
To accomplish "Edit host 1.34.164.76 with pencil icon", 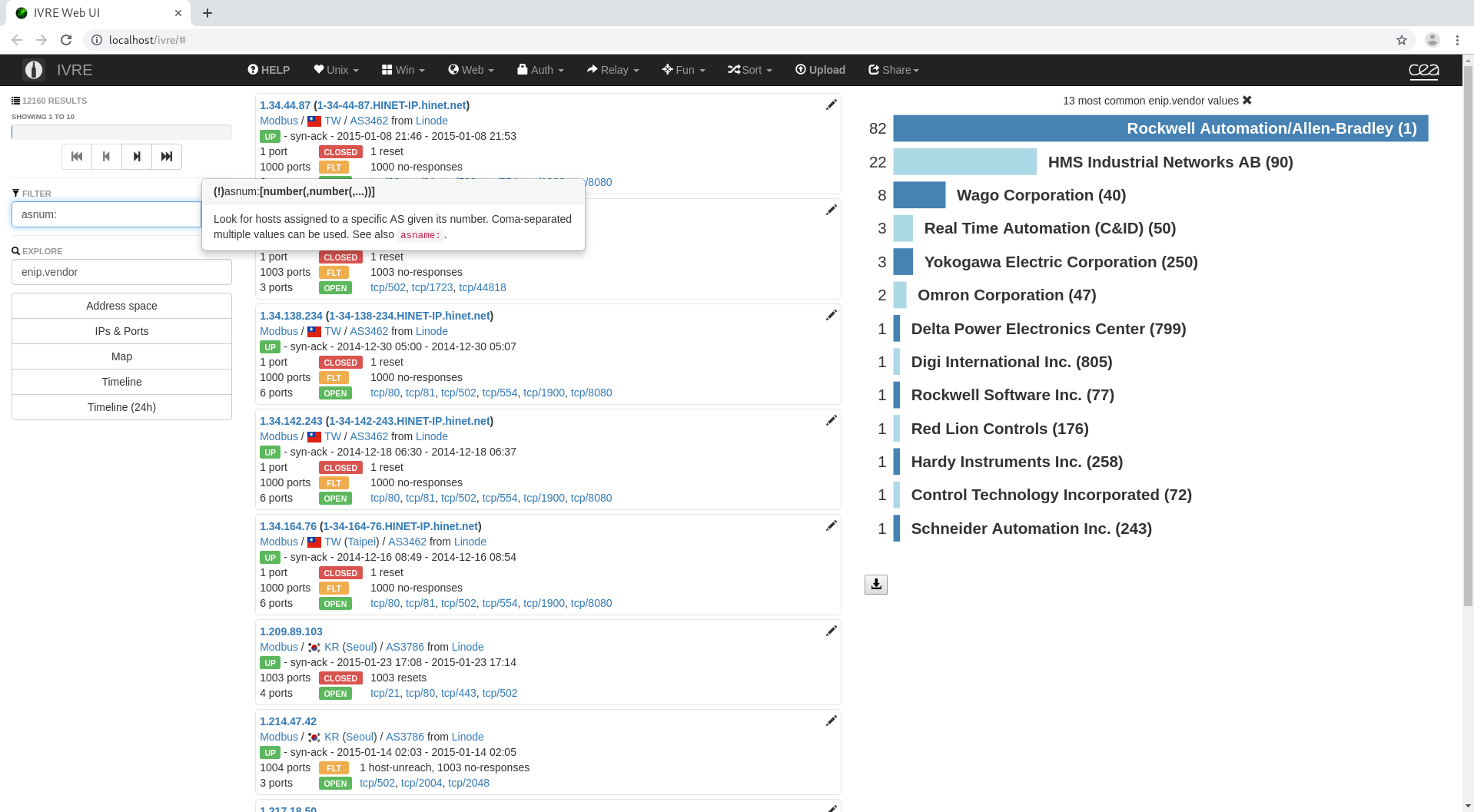I will (x=831, y=525).
